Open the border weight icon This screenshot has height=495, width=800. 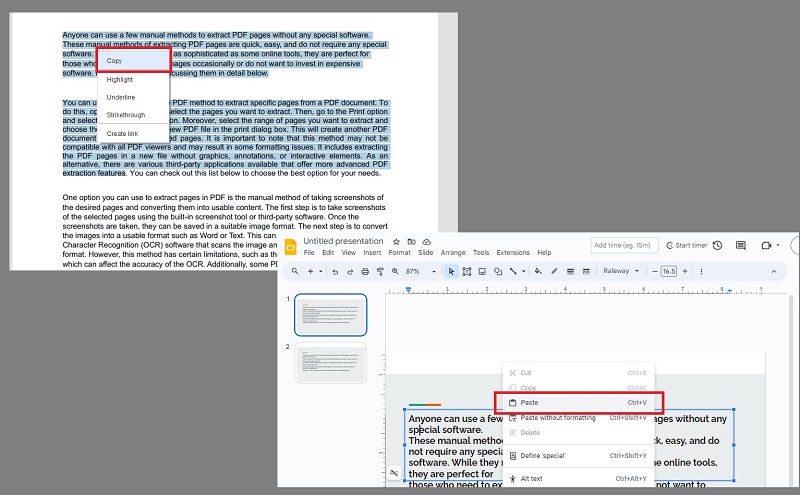point(570,271)
